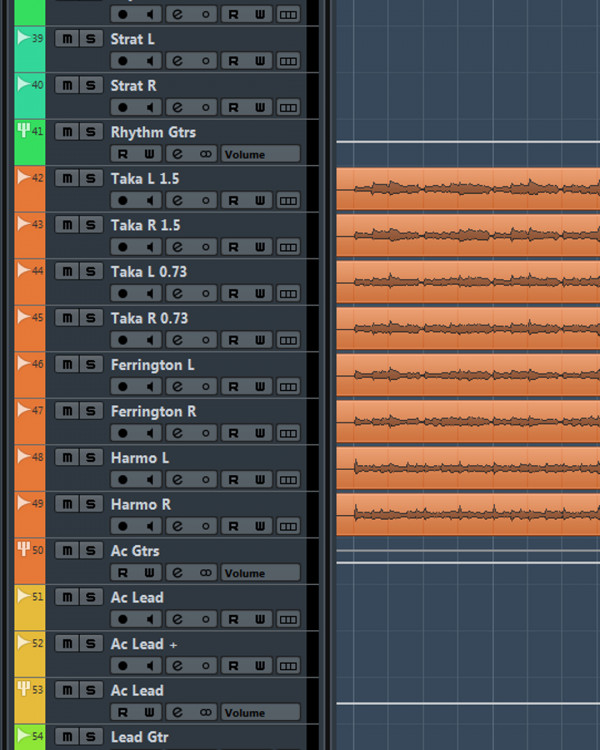Solo the Harmo R track
Image resolution: width=600 pixels, height=750 pixels.
[91, 504]
